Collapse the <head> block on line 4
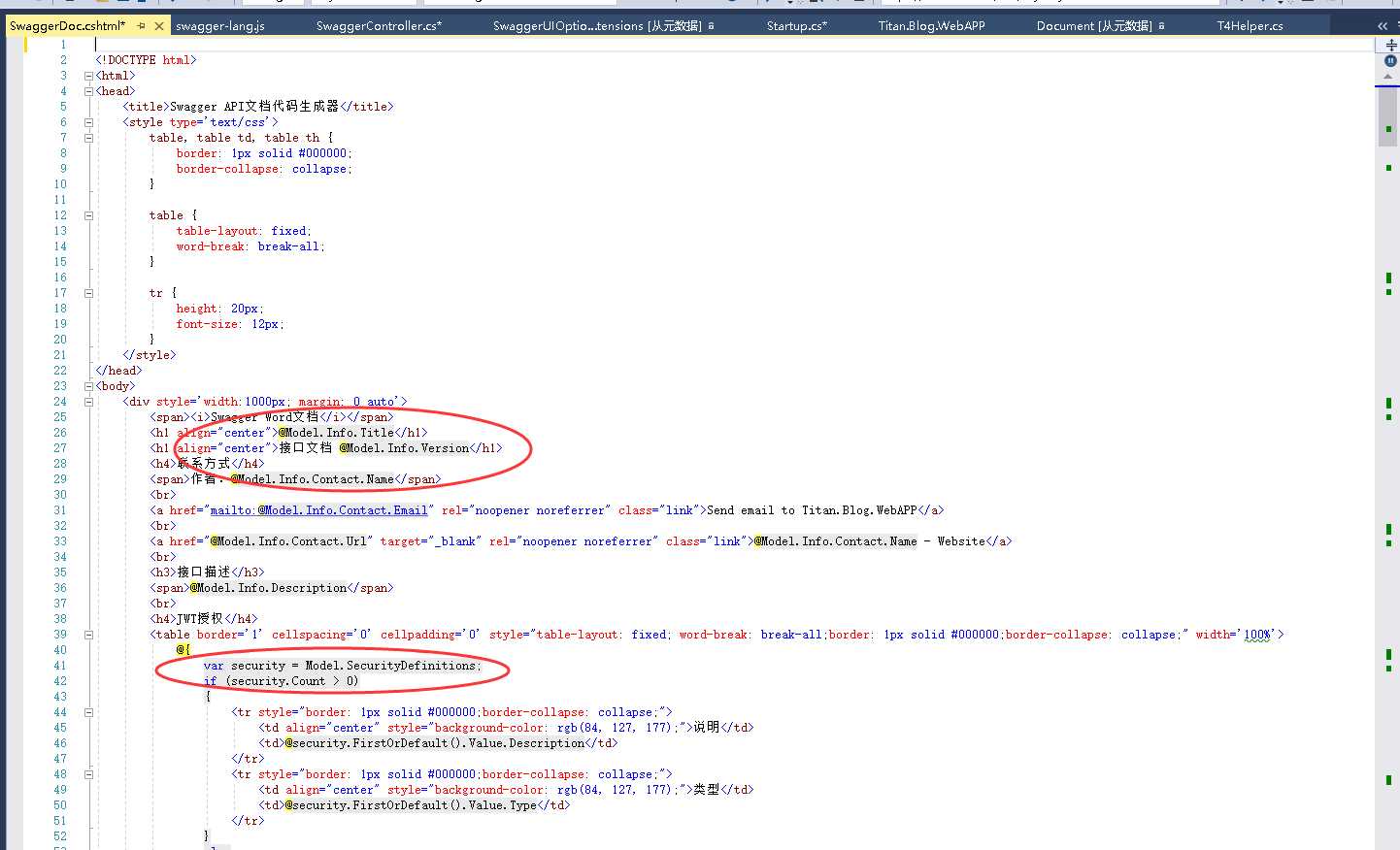 pyautogui.click(x=88, y=91)
